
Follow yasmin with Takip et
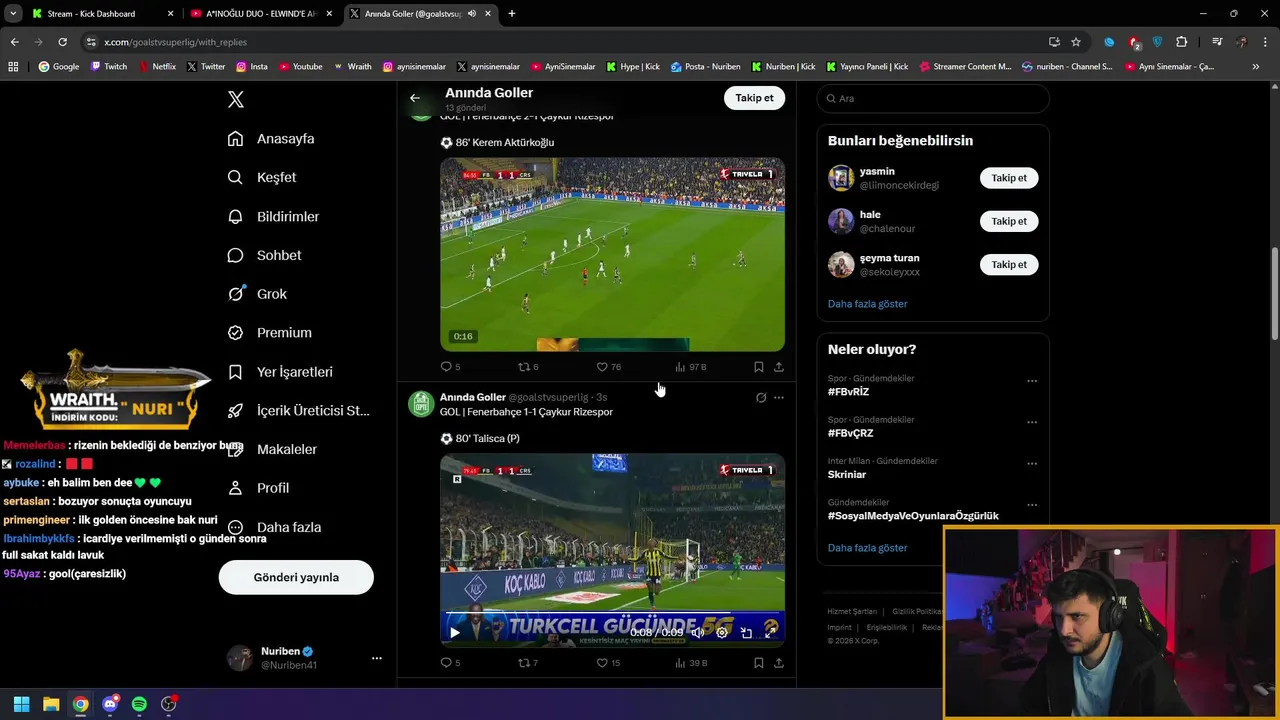[1009, 178]
